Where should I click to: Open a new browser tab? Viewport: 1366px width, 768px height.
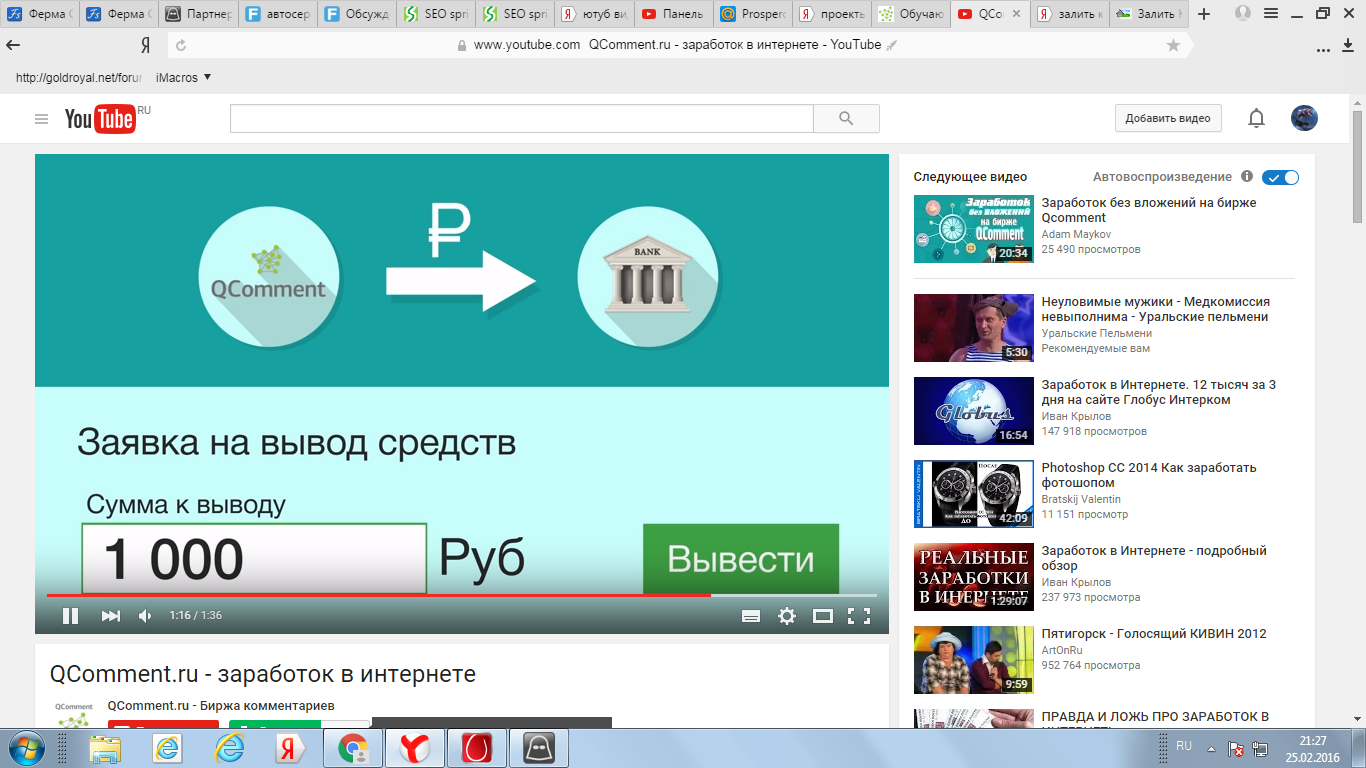point(1204,14)
